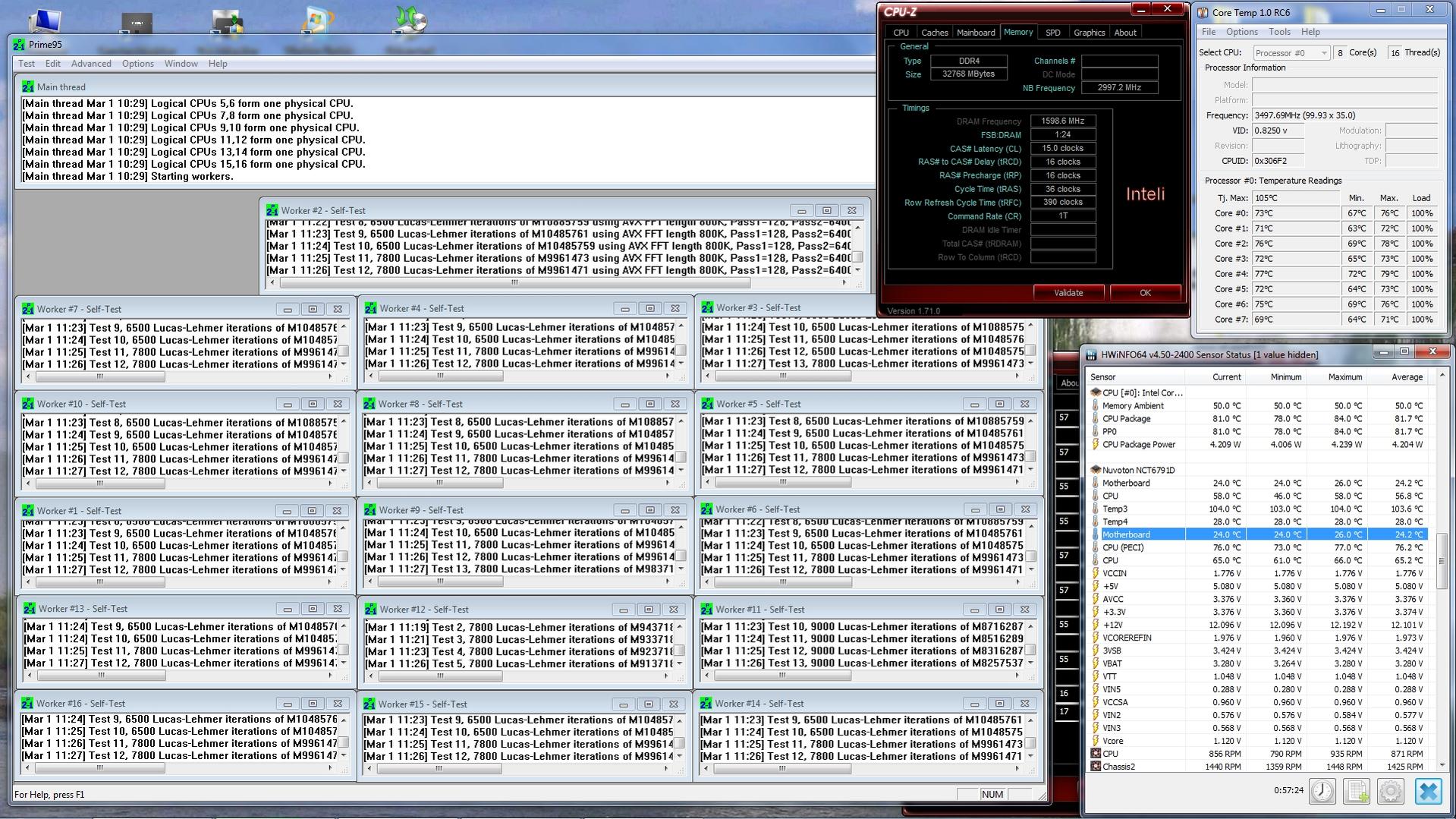Click the CPUID value 0x306F2
The height and width of the screenshot is (819, 1456).
click(x=1278, y=161)
